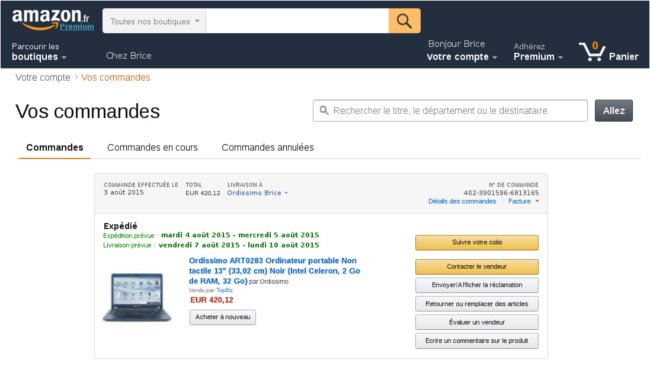The height and width of the screenshot is (369, 650).
Task: Click 'Acheter à nouveau' button
Action: [x=223, y=317]
